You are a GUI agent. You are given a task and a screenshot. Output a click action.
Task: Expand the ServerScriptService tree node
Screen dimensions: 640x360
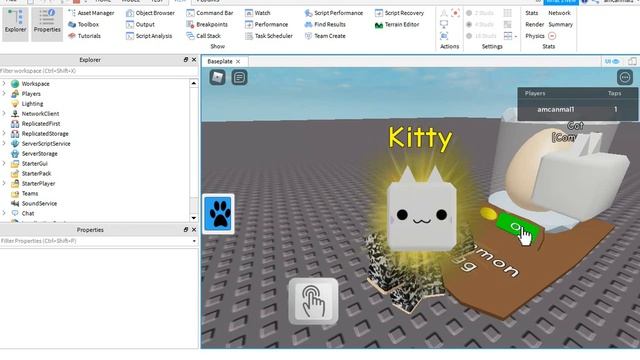(x=4, y=143)
